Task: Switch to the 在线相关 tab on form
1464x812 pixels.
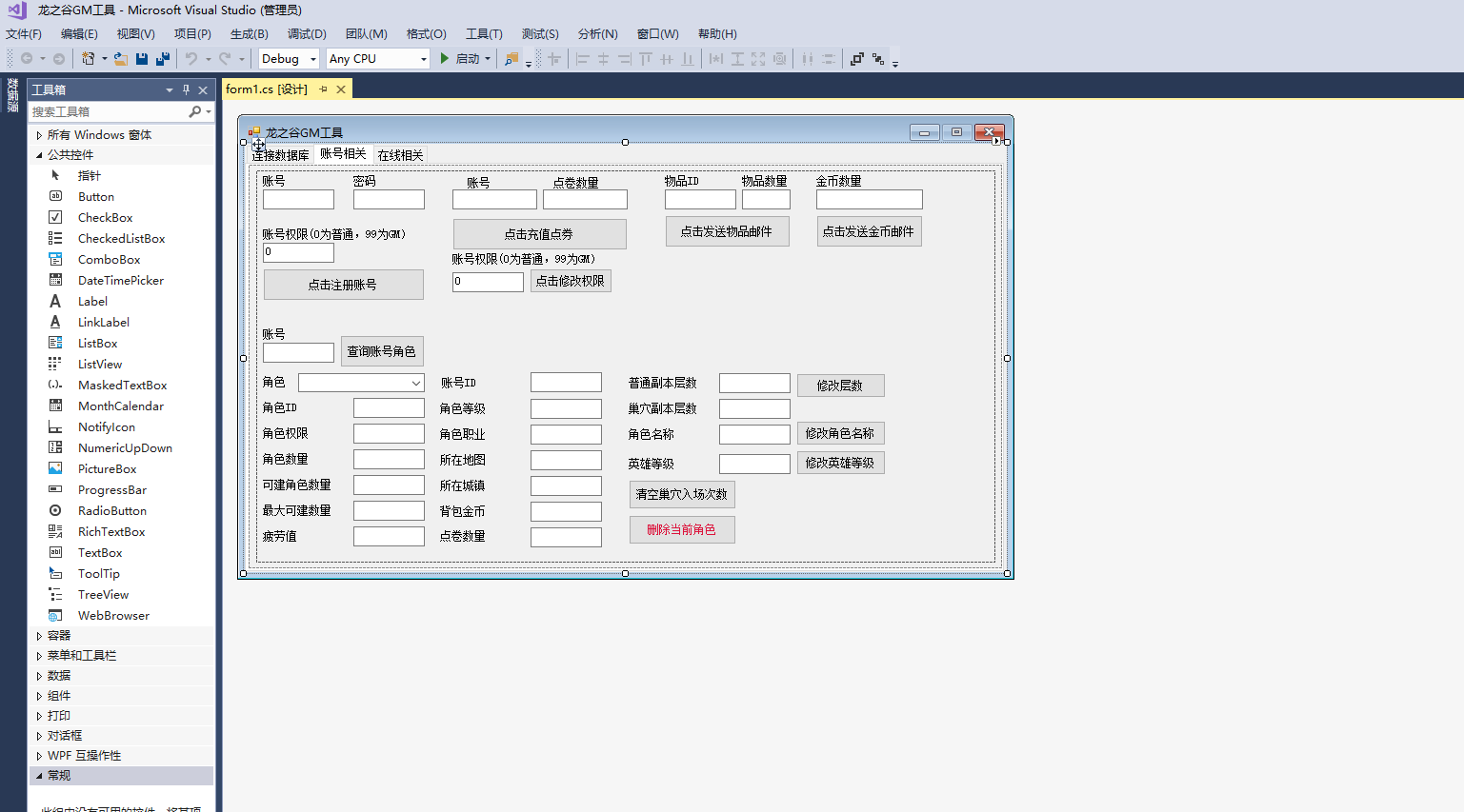Action: click(x=400, y=155)
